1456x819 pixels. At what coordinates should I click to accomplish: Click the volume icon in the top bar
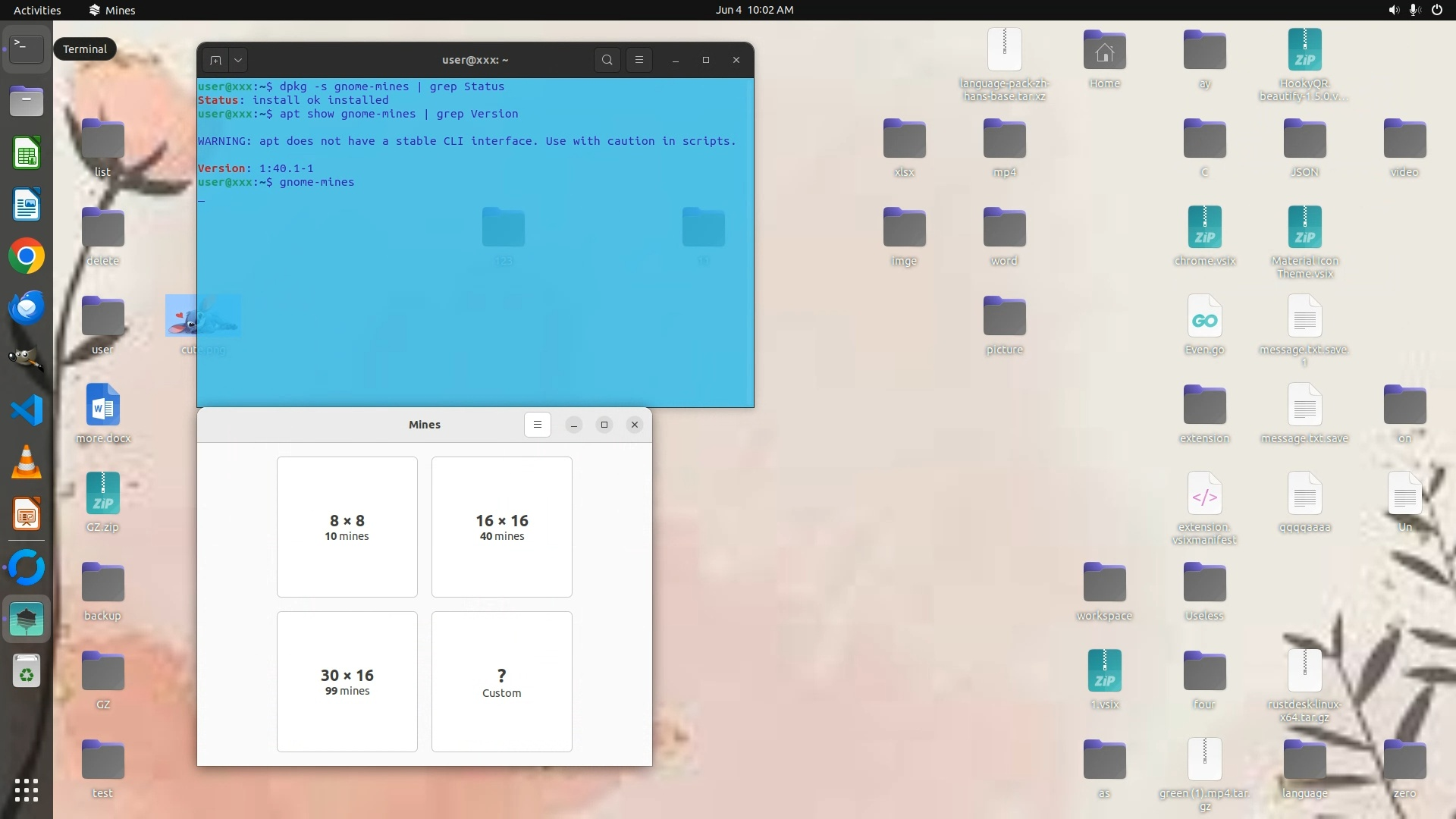1393,10
